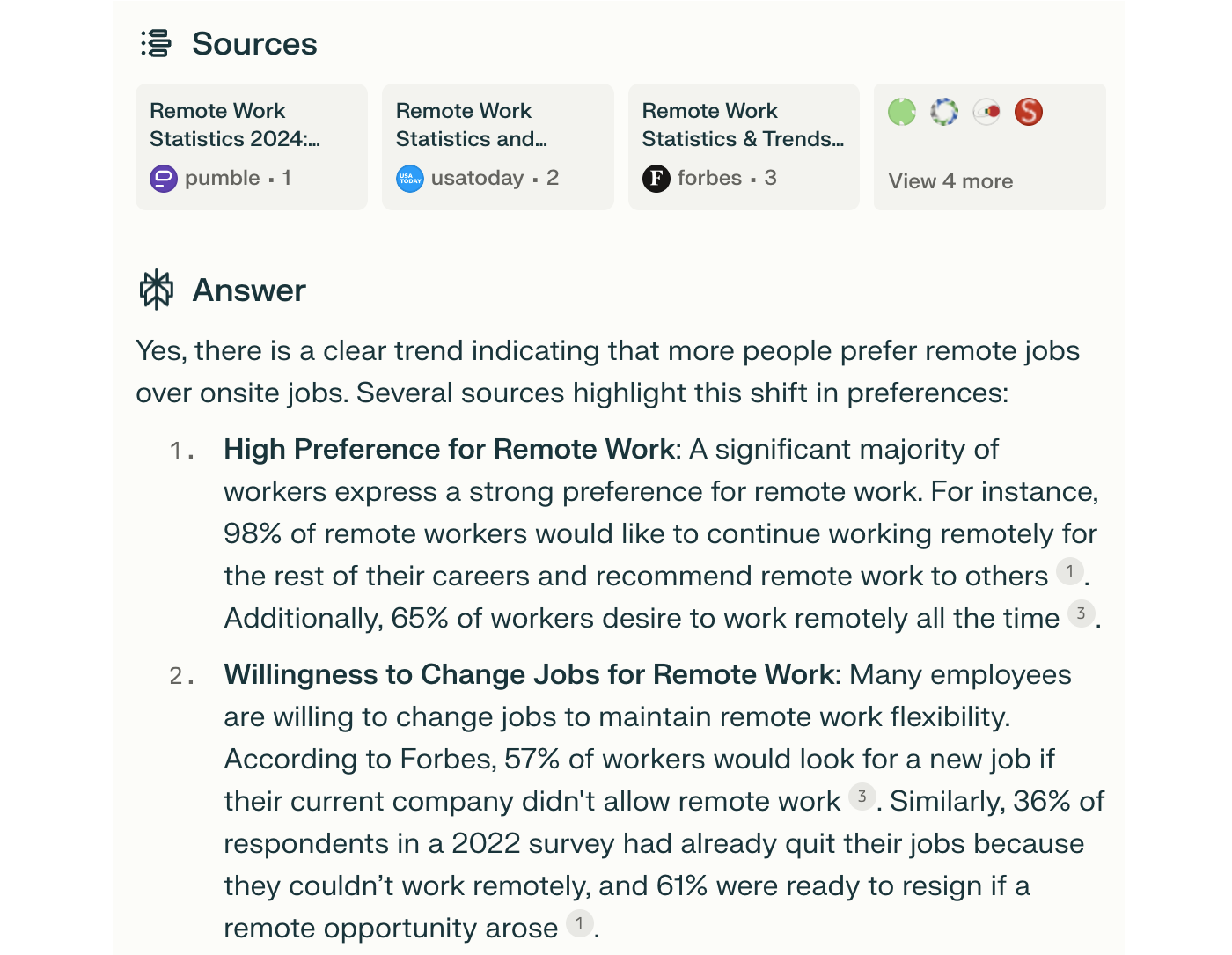
Task: Click the multicolored ring favicon in View 4 more
Action: coord(943,112)
